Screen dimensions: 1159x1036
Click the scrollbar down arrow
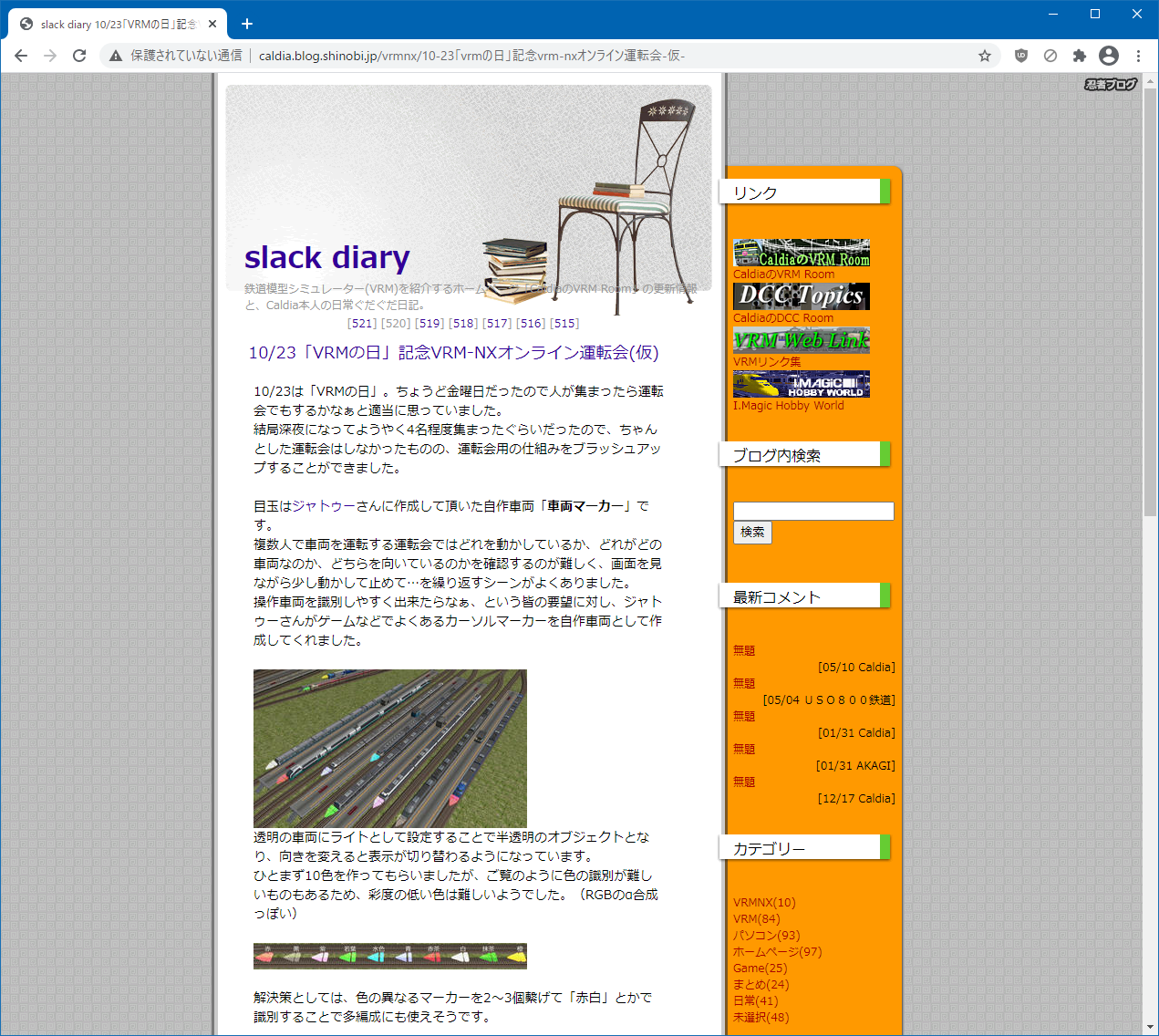pos(1150,1027)
